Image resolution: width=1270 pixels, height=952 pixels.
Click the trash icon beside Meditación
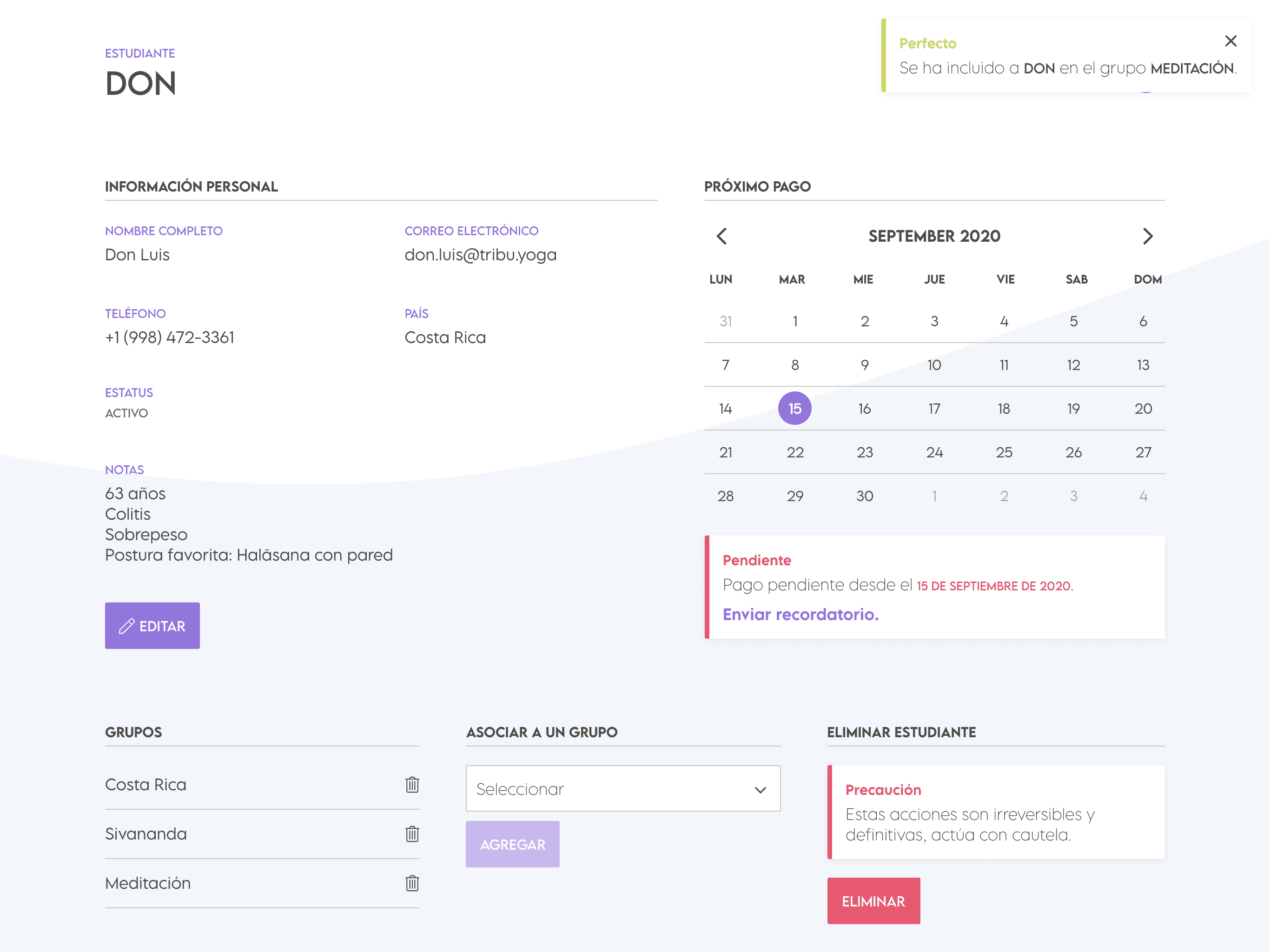(x=412, y=883)
